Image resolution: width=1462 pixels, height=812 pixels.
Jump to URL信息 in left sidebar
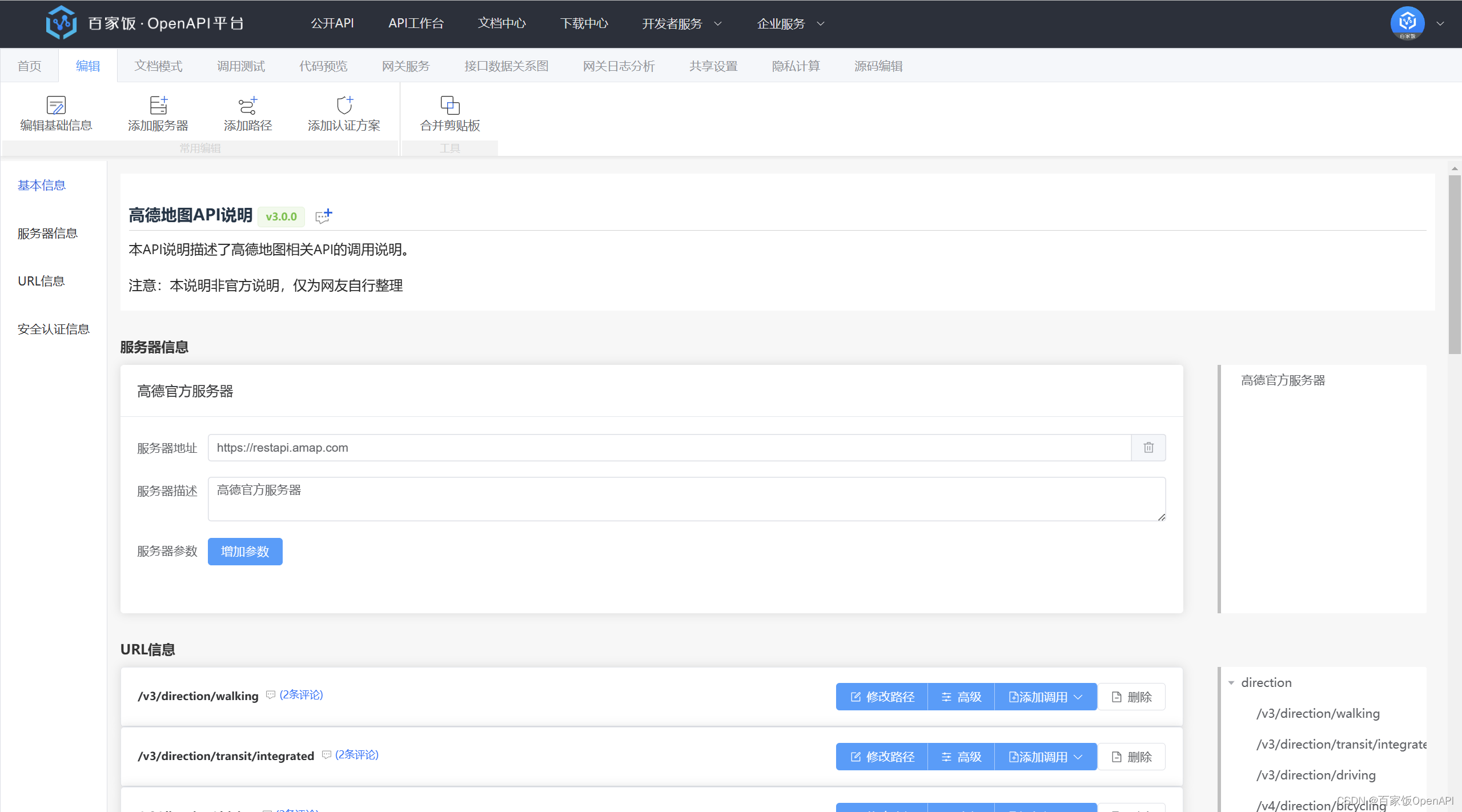pyautogui.click(x=41, y=282)
